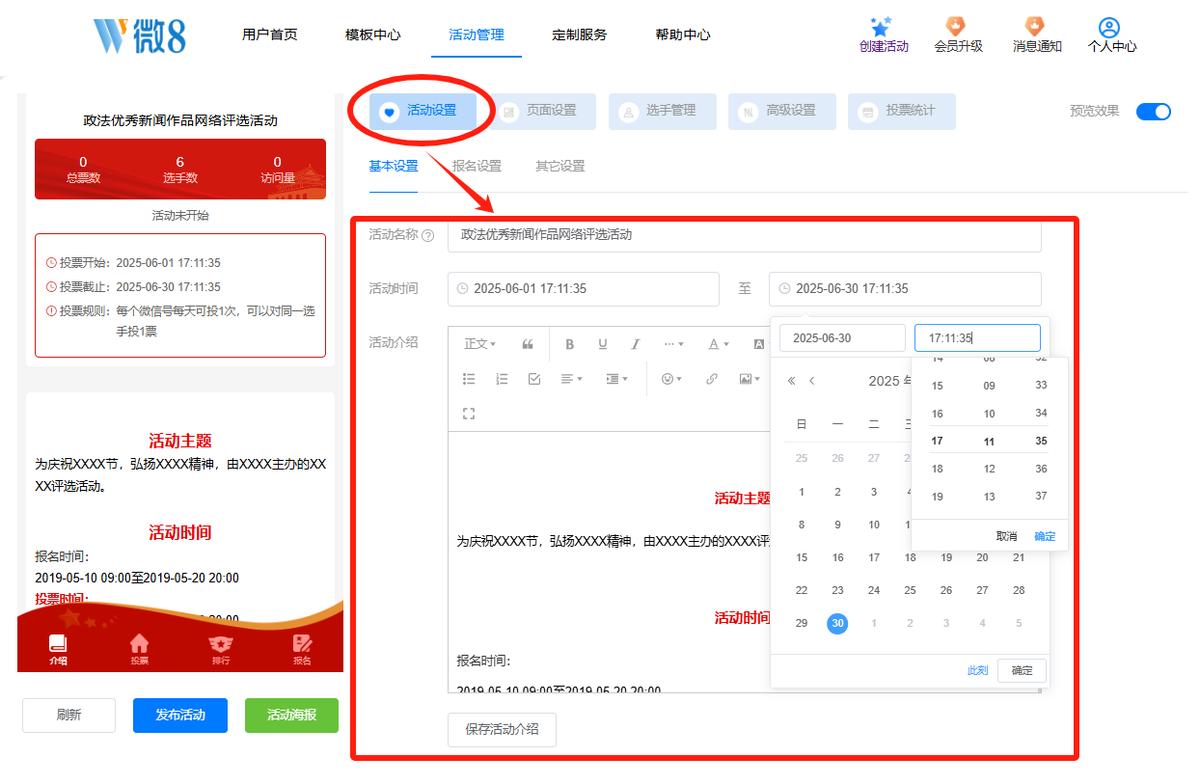Click the start time field 2025-06-01 17:11:35

(x=584, y=289)
